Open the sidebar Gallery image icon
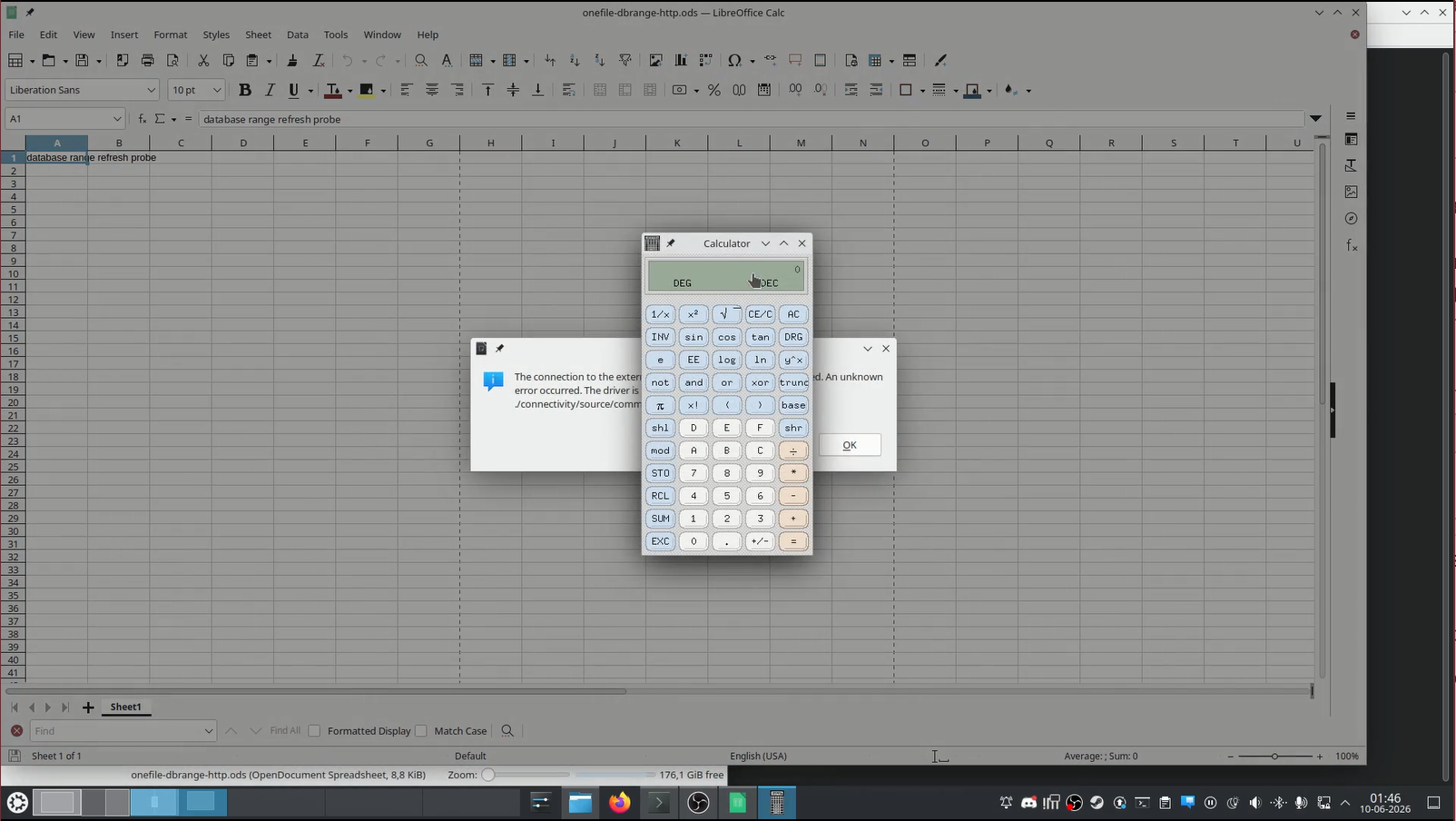Screen dimensions: 1456x821 coord(1352,192)
